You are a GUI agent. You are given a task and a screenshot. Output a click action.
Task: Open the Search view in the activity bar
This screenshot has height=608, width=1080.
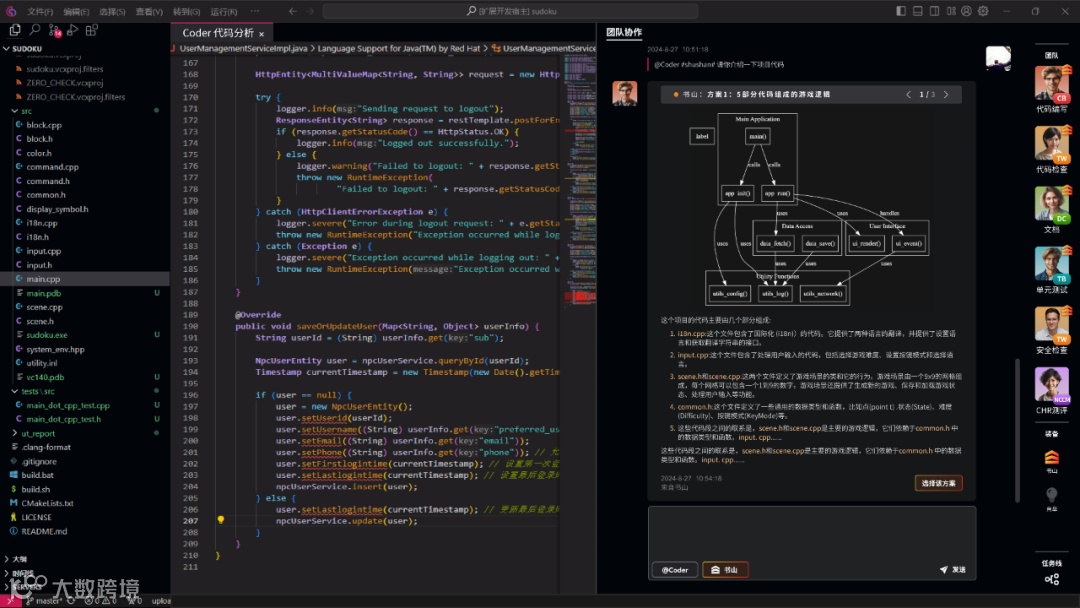point(36,30)
